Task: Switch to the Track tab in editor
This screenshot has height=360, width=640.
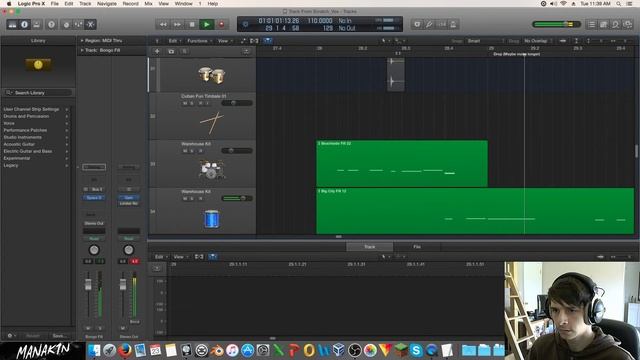Action: tap(369, 247)
